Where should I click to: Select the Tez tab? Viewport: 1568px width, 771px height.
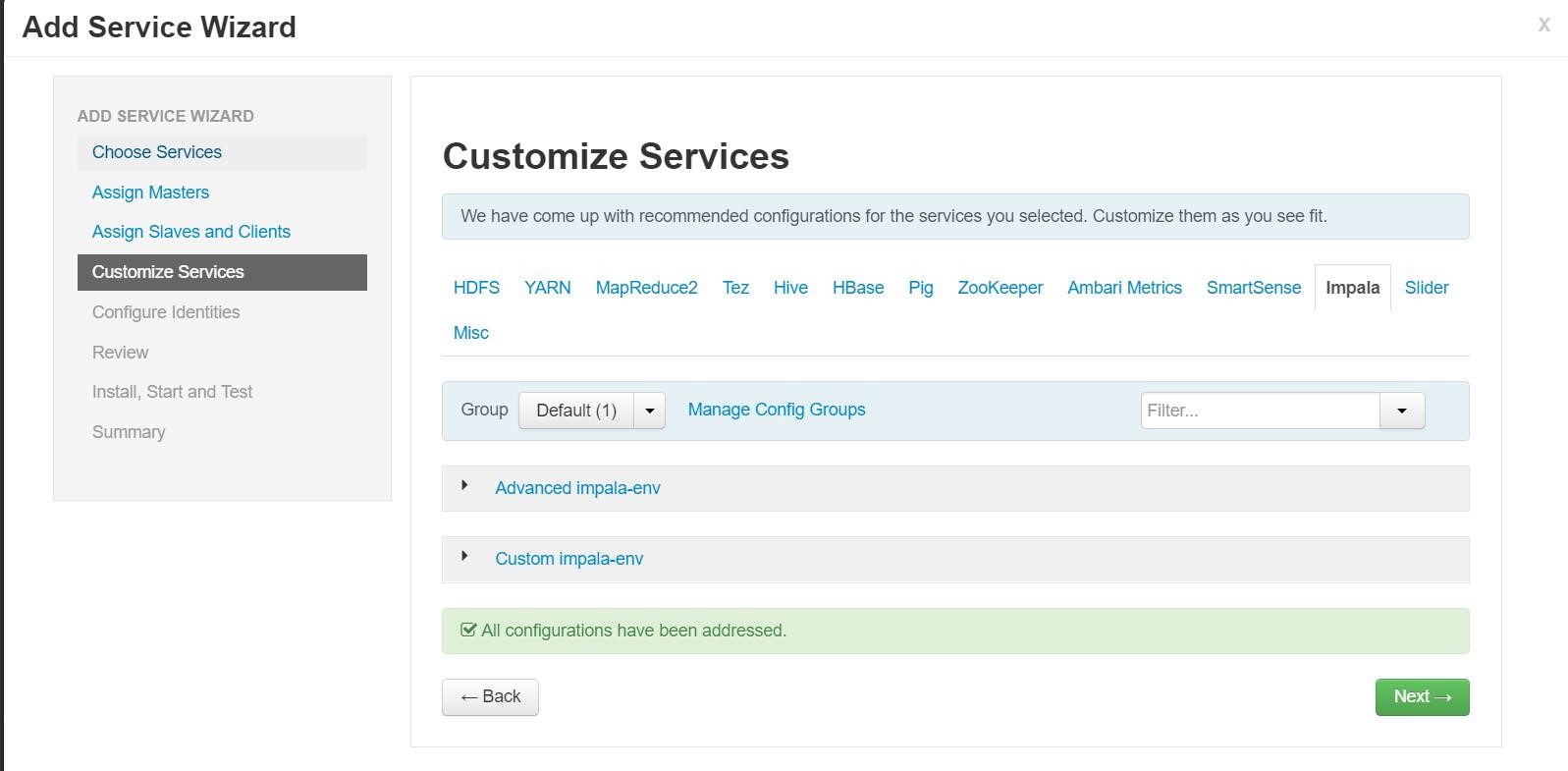tap(735, 288)
